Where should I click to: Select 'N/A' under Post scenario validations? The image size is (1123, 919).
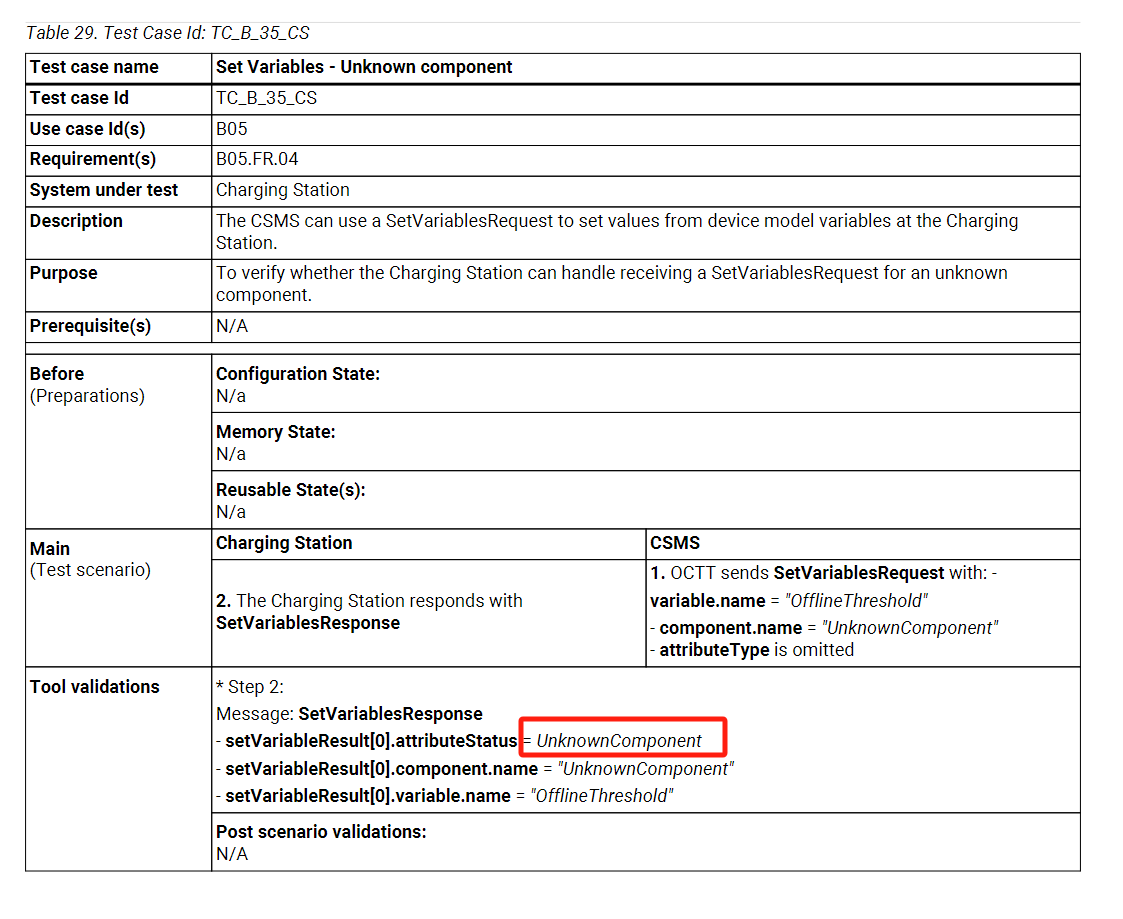[x=232, y=855]
